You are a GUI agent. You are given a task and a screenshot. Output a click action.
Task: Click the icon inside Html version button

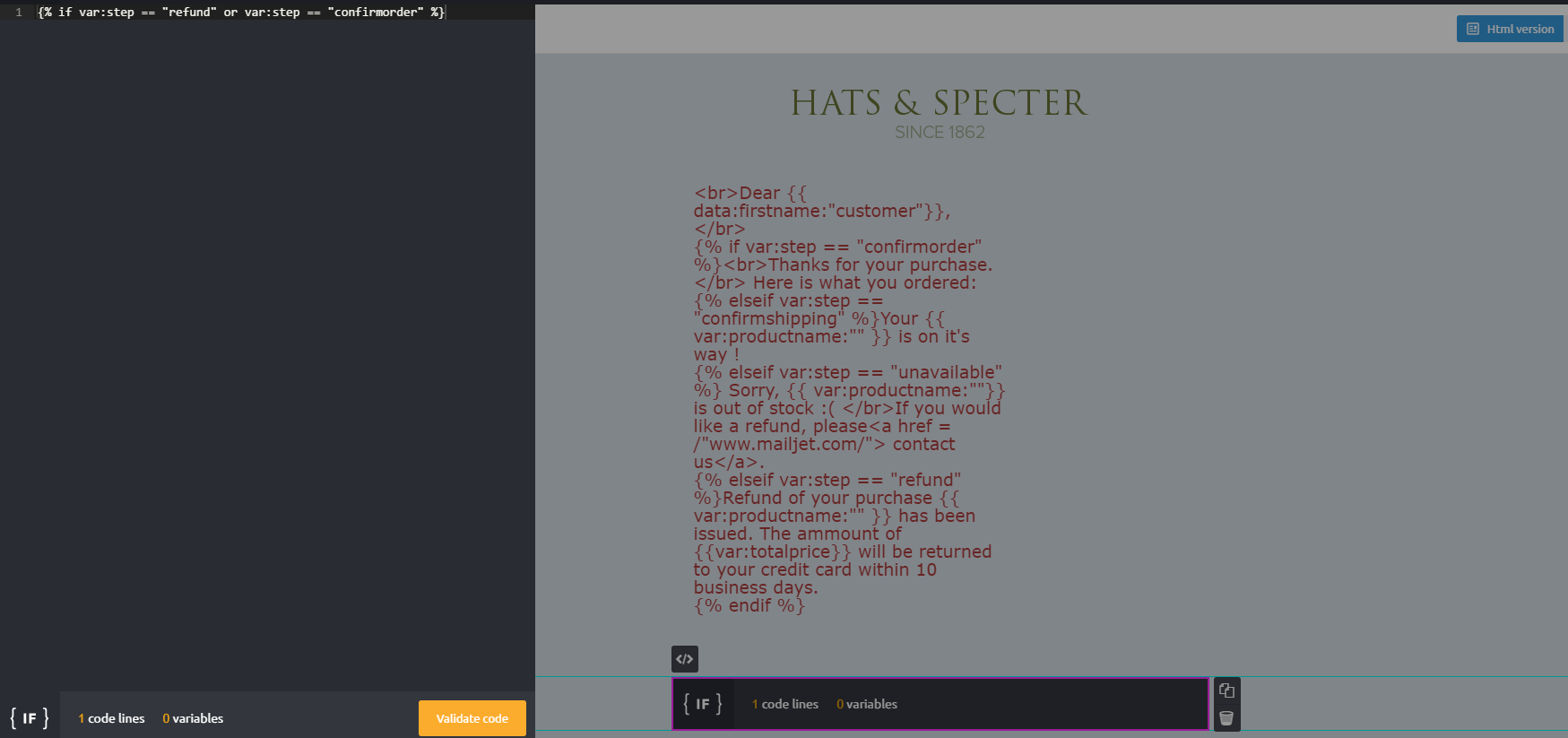click(1472, 30)
